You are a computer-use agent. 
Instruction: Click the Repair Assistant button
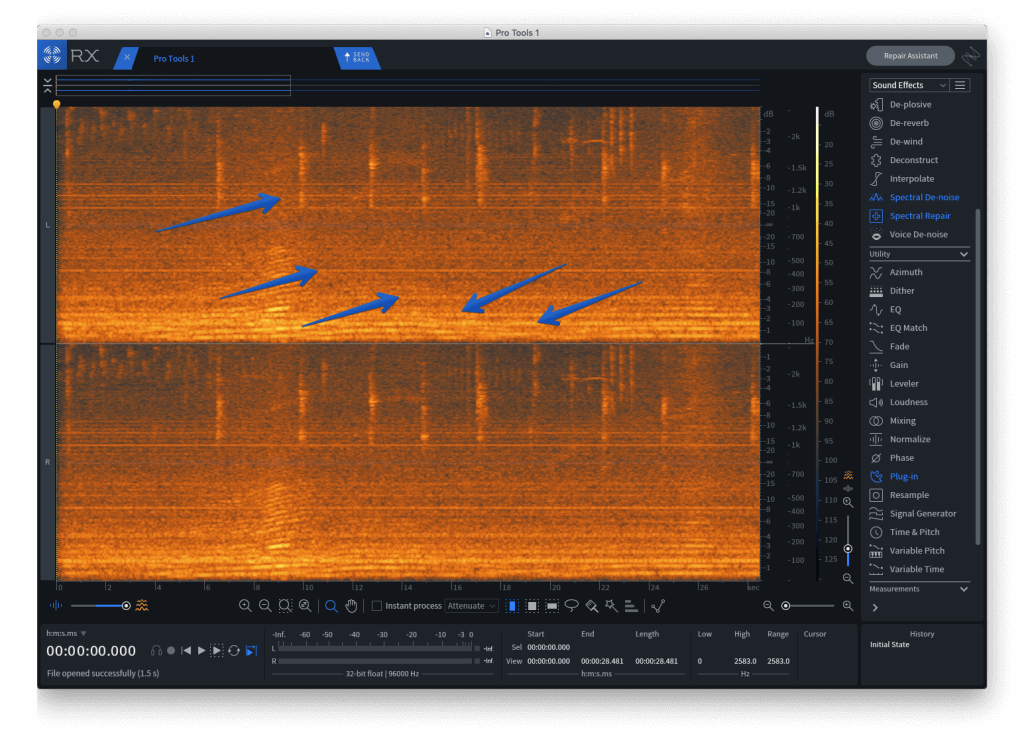[909, 56]
